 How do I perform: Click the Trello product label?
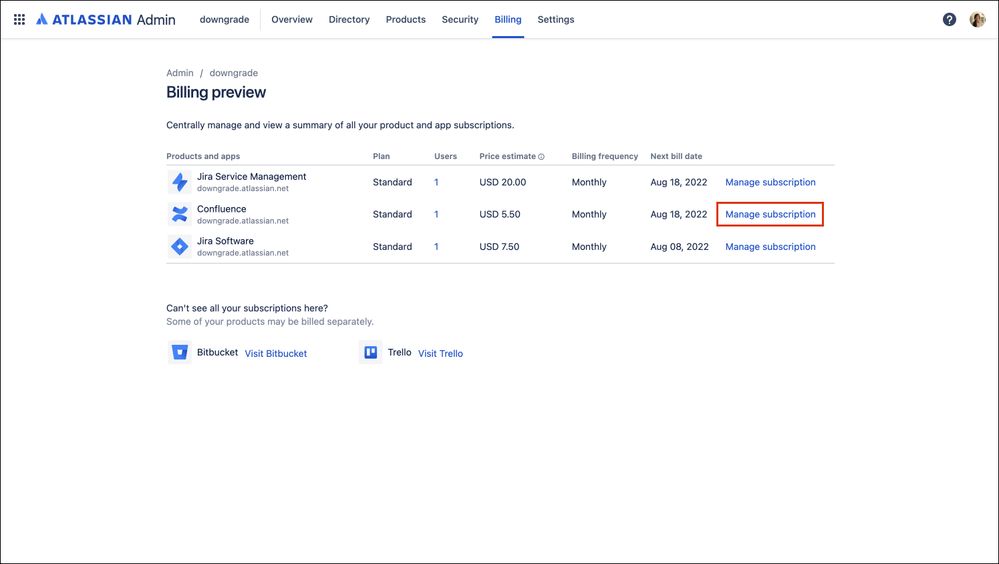pyautogui.click(x=399, y=352)
